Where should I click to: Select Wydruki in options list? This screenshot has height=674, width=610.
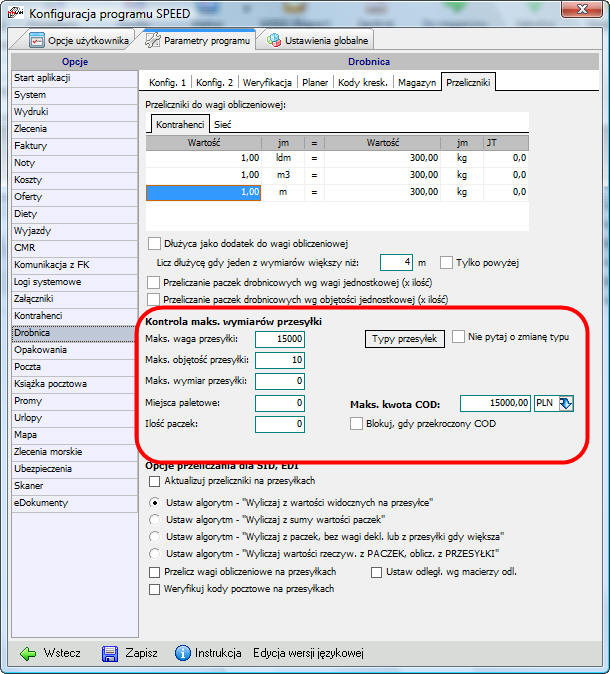click(x=75, y=112)
